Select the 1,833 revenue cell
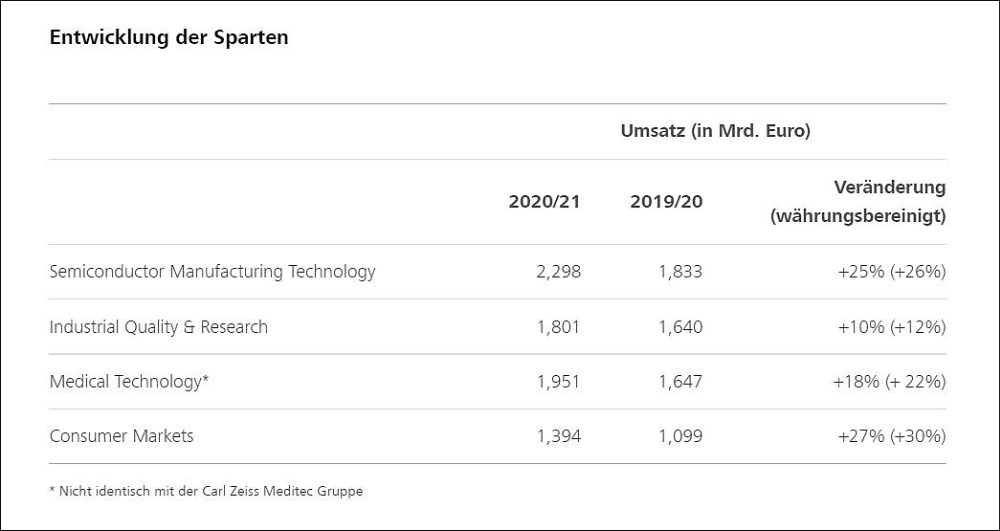The image size is (1000, 531). (680, 271)
